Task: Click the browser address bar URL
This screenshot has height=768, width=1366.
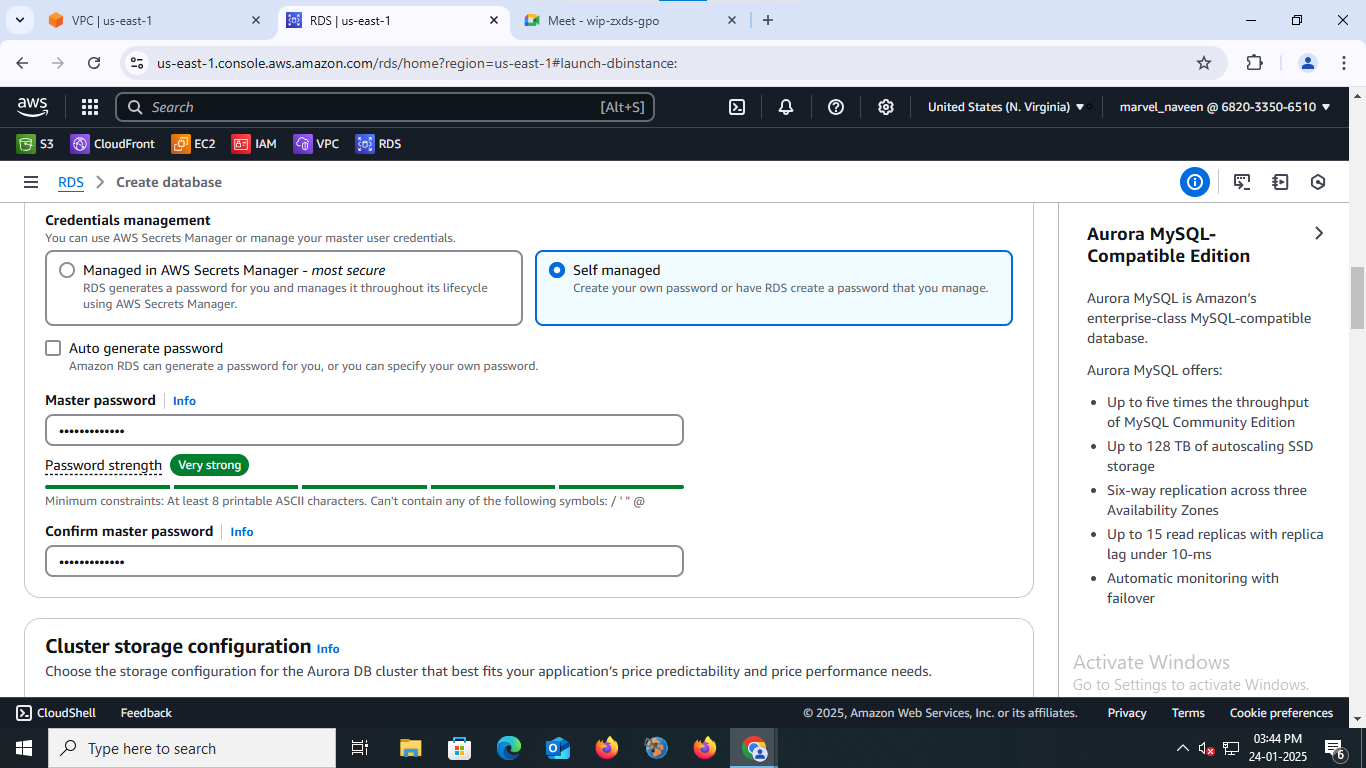Action: click(417, 63)
